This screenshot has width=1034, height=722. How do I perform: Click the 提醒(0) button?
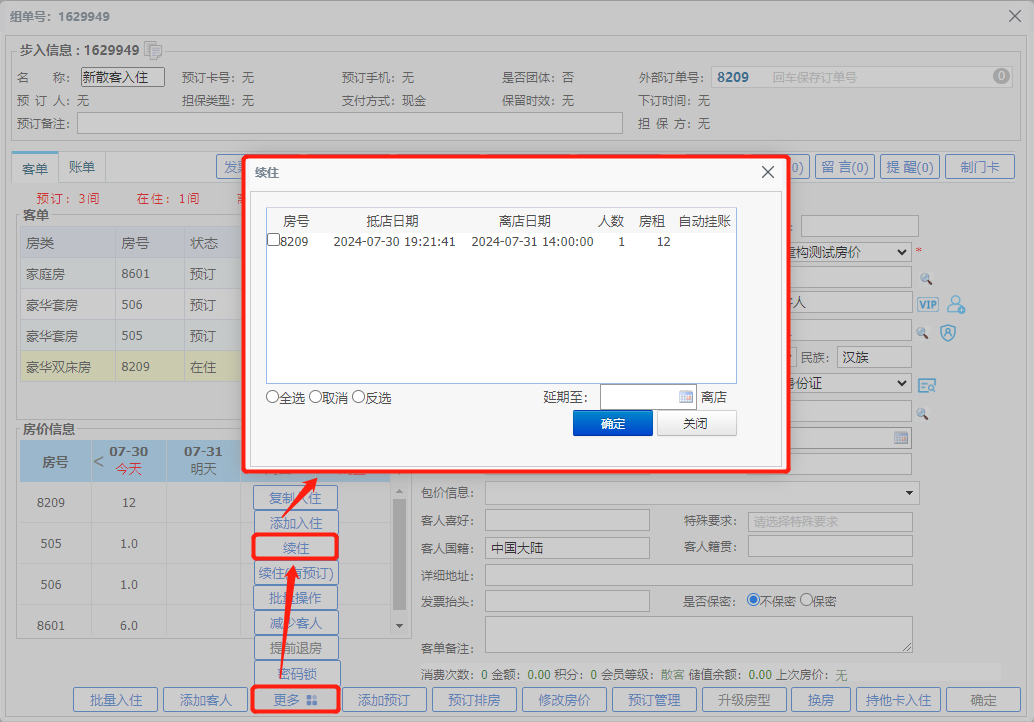(x=909, y=167)
